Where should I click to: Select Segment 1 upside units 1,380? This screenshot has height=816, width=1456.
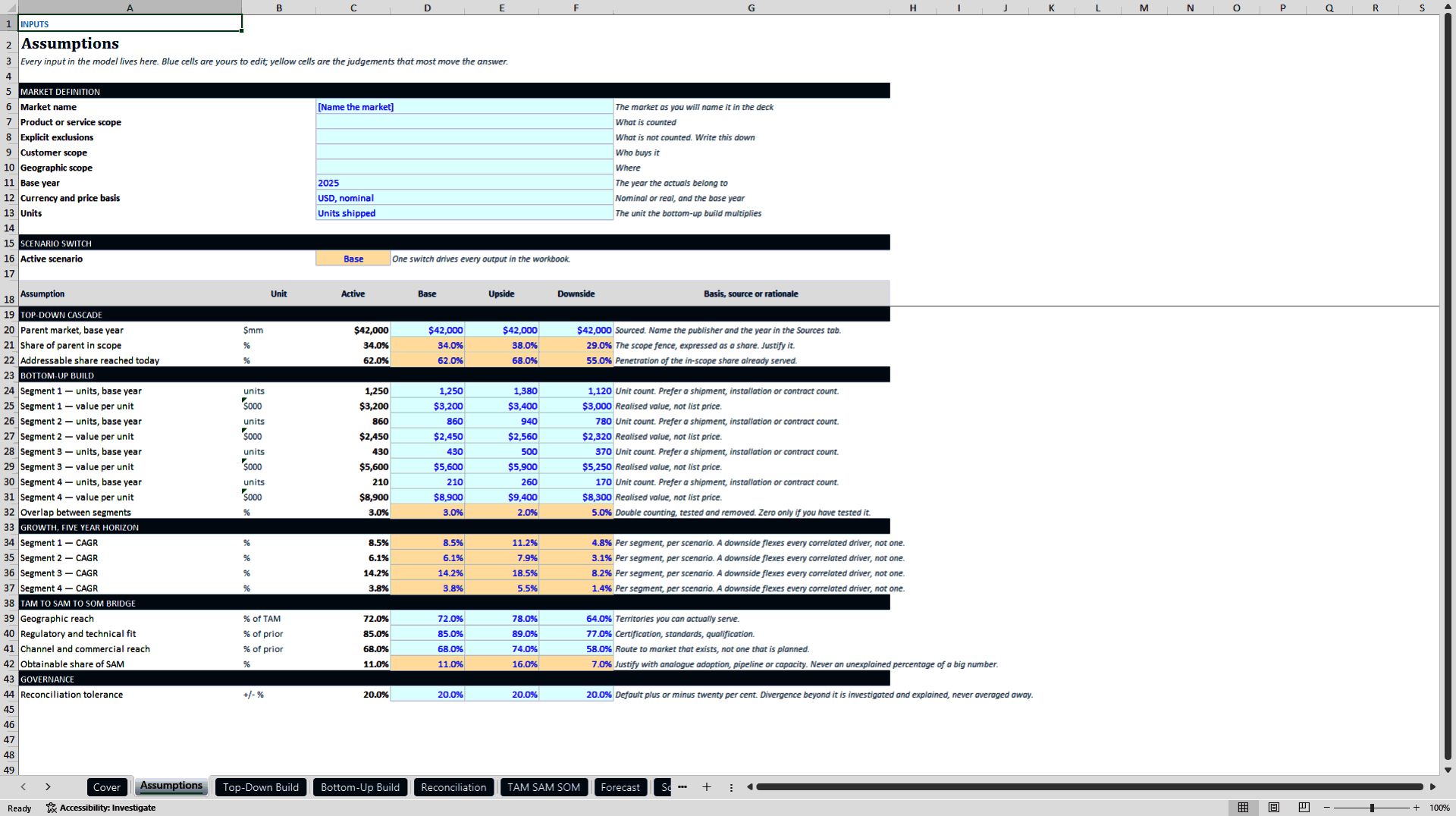click(x=502, y=391)
